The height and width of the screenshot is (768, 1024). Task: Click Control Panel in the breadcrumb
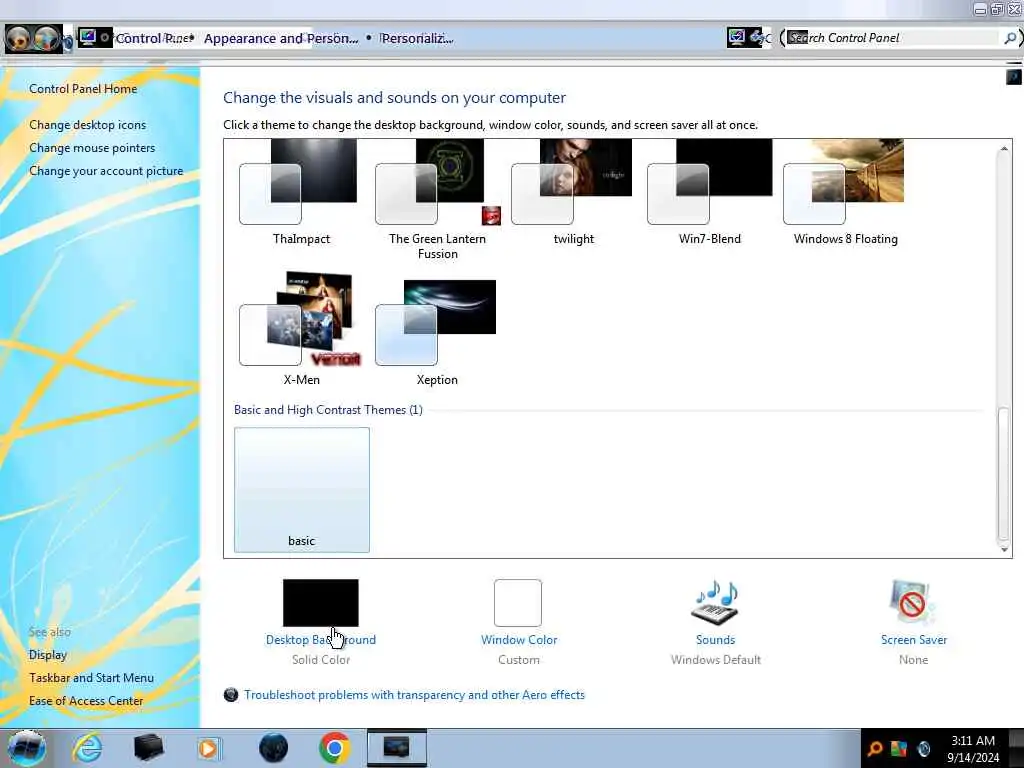153,39
